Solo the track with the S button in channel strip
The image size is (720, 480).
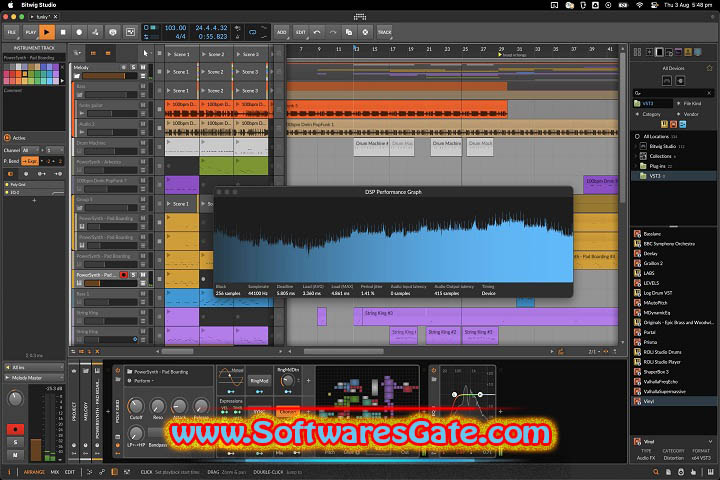point(15,442)
